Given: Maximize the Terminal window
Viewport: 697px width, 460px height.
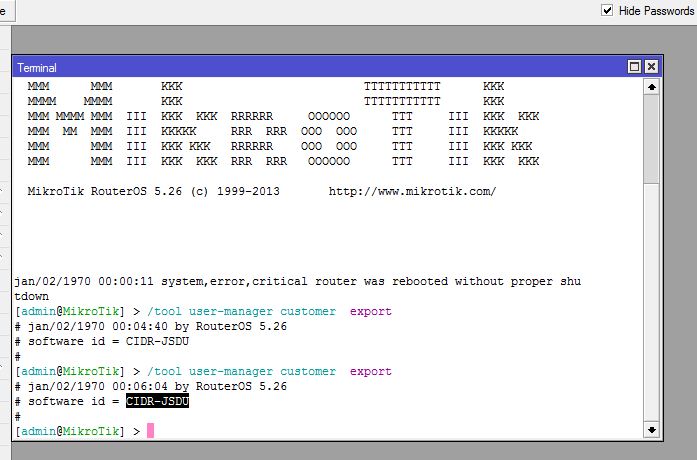Looking at the screenshot, I should [634, 67].
